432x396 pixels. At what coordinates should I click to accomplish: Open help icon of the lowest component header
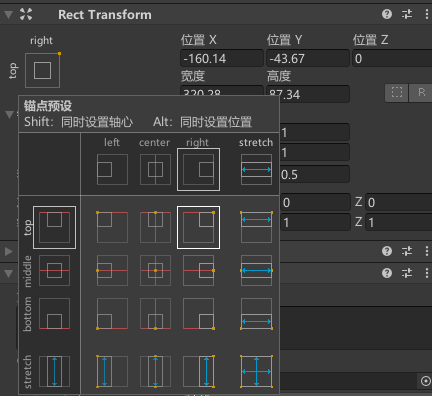pyautogui.click(x=387, y=273)
